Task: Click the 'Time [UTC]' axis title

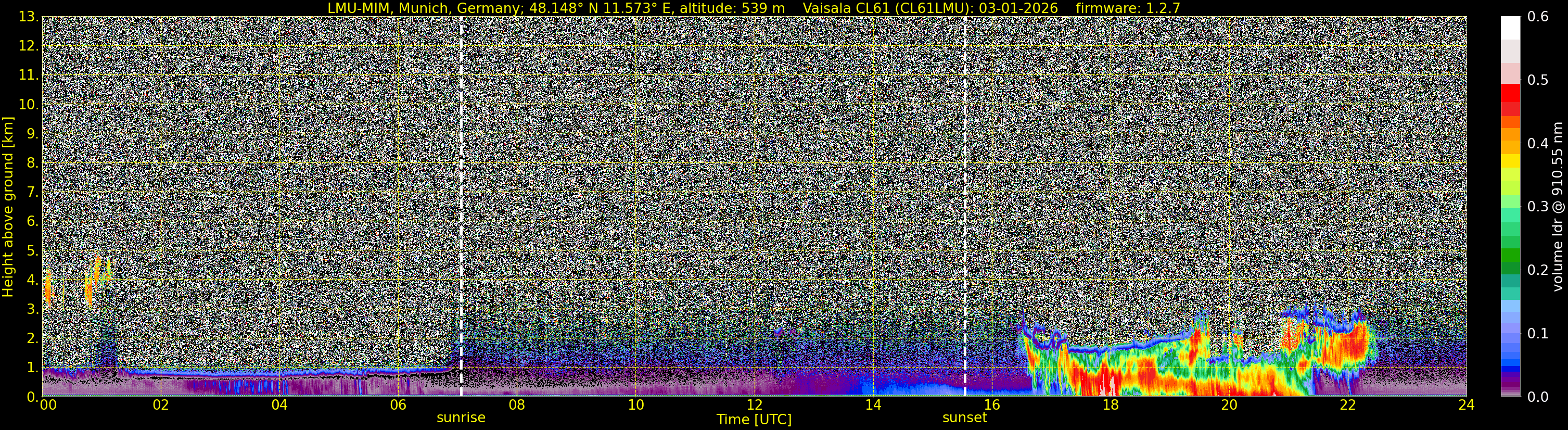Action: click(x=754, y=420)
